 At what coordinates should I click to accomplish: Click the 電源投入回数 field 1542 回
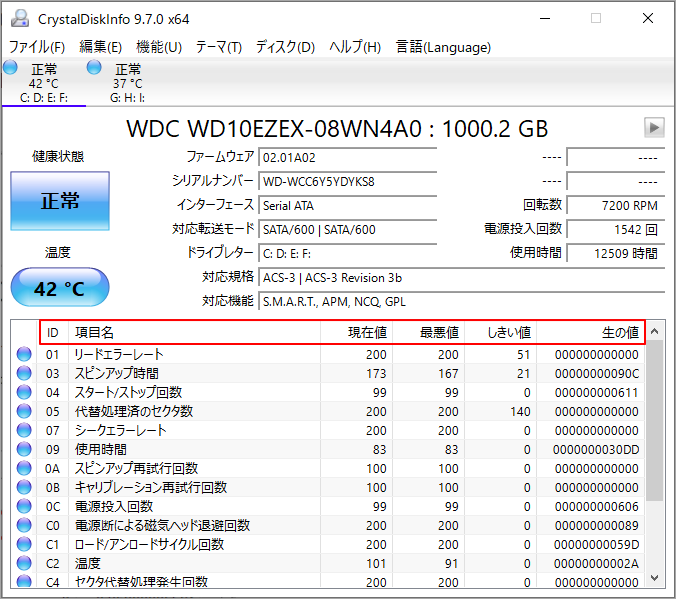[x=616, y=229]
